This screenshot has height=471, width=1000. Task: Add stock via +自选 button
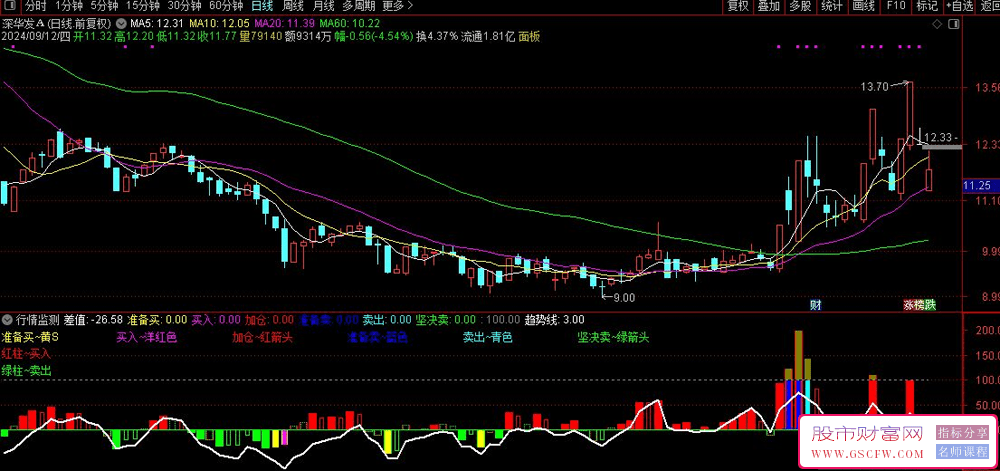pyautogui.click(x=960, y=6)
